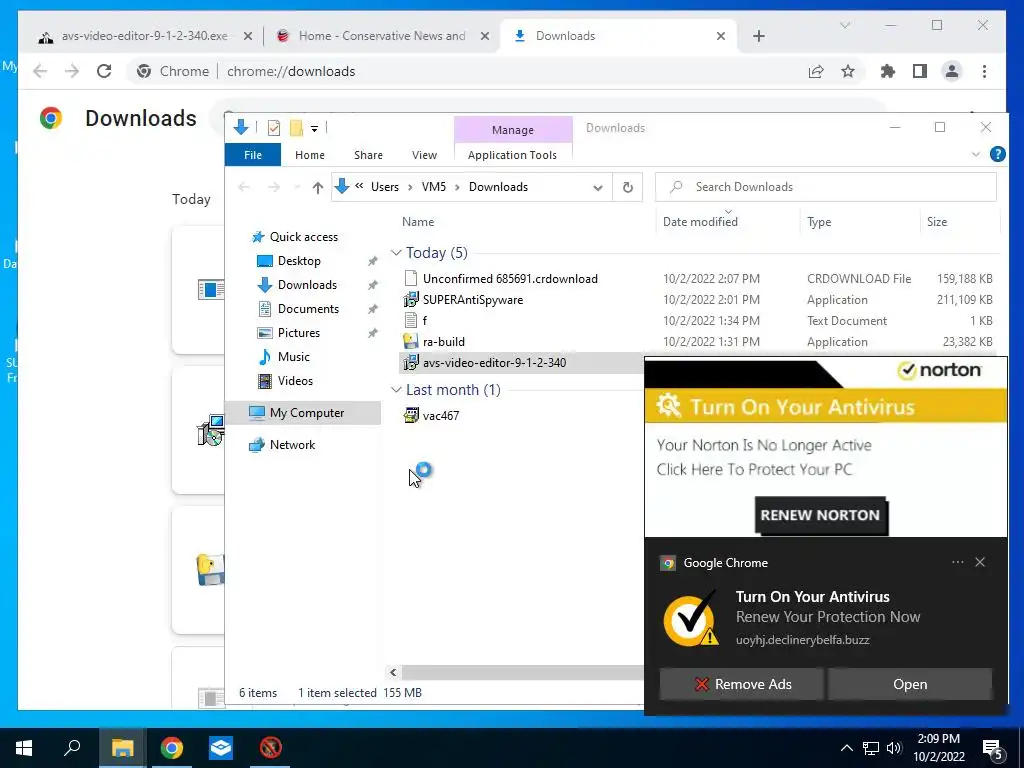
Task: Go up one folder level in Explorer
Action: pos(317,187)
